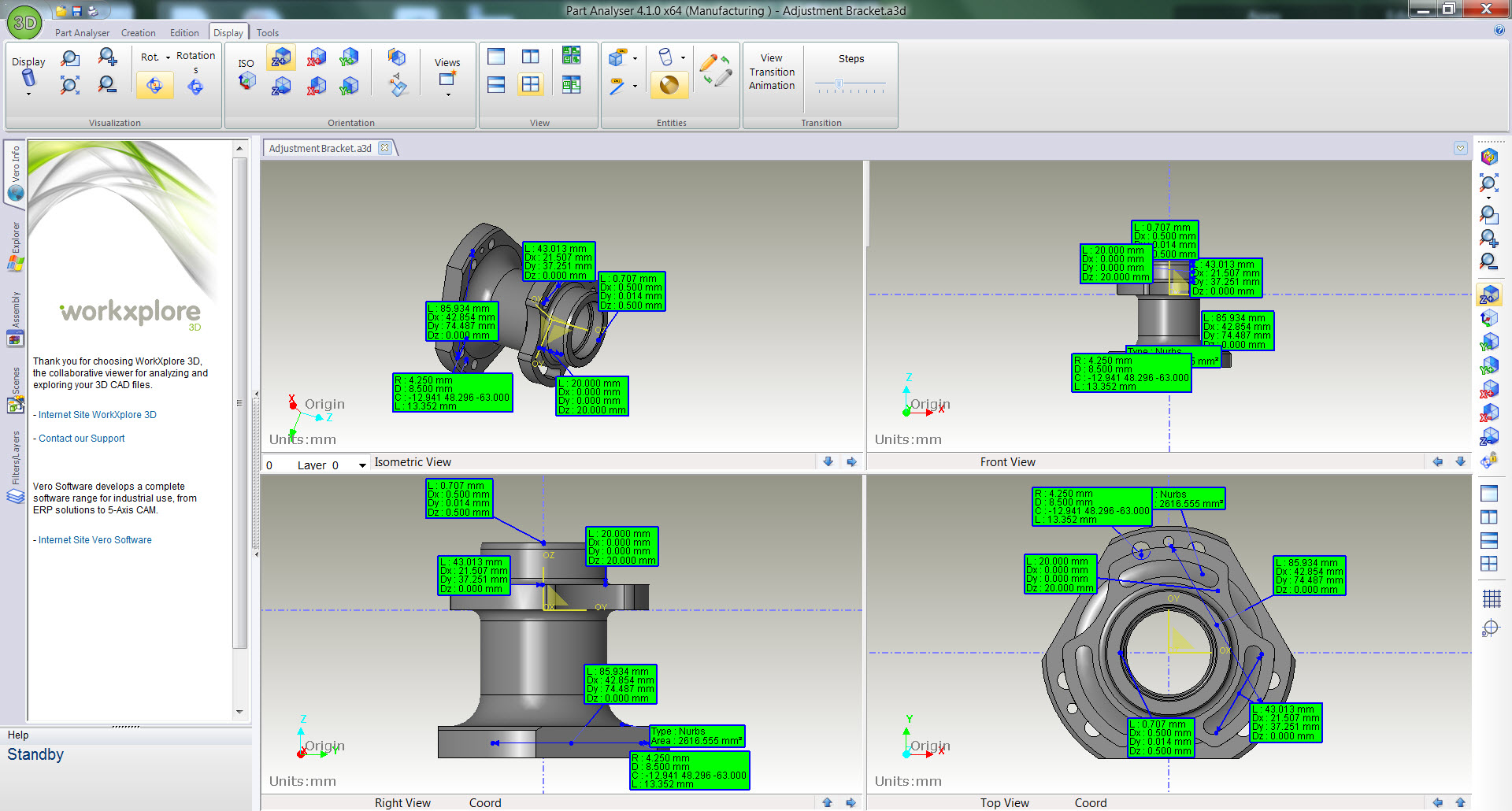Click the Contact our Support link
Image resolution: width=1512 pixels, height=811 pixels.
click(81, 439)
